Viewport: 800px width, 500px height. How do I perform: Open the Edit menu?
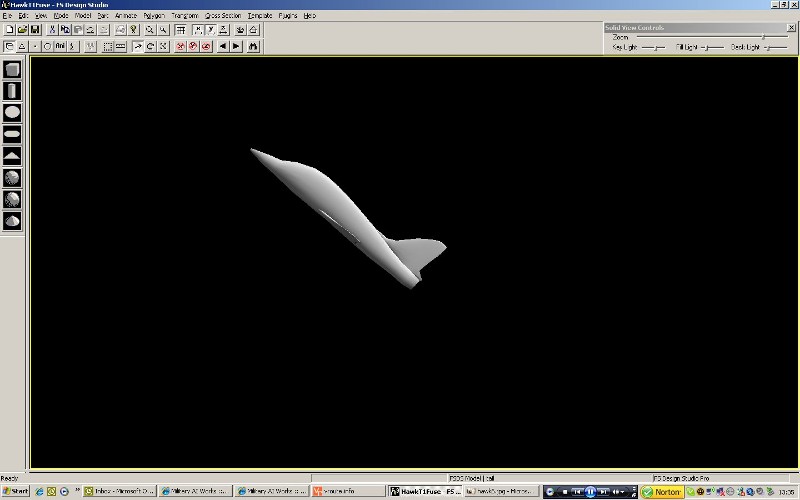(x=23, y=16)
